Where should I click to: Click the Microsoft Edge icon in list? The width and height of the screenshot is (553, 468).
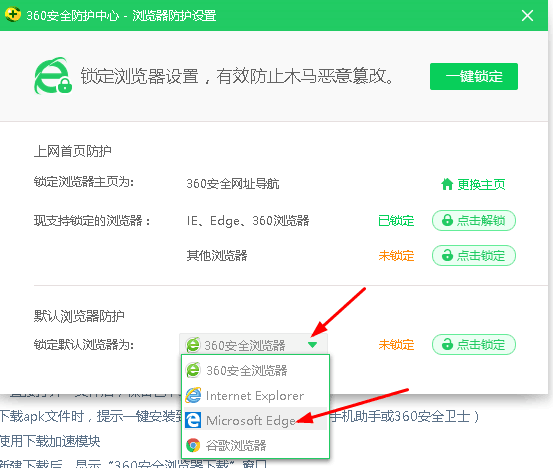point(193,420)
